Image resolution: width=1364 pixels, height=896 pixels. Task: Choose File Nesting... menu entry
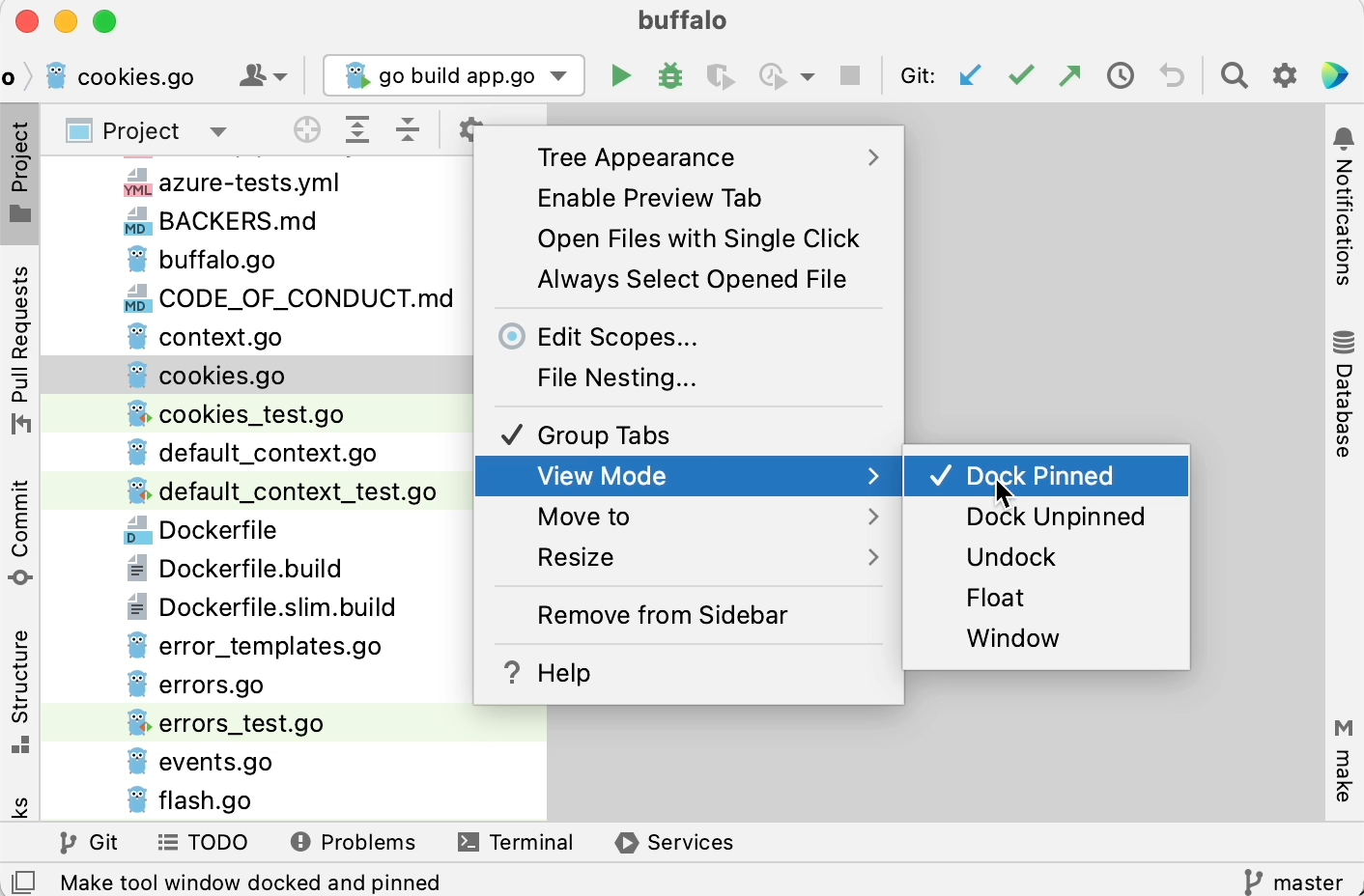coord(690,378)
